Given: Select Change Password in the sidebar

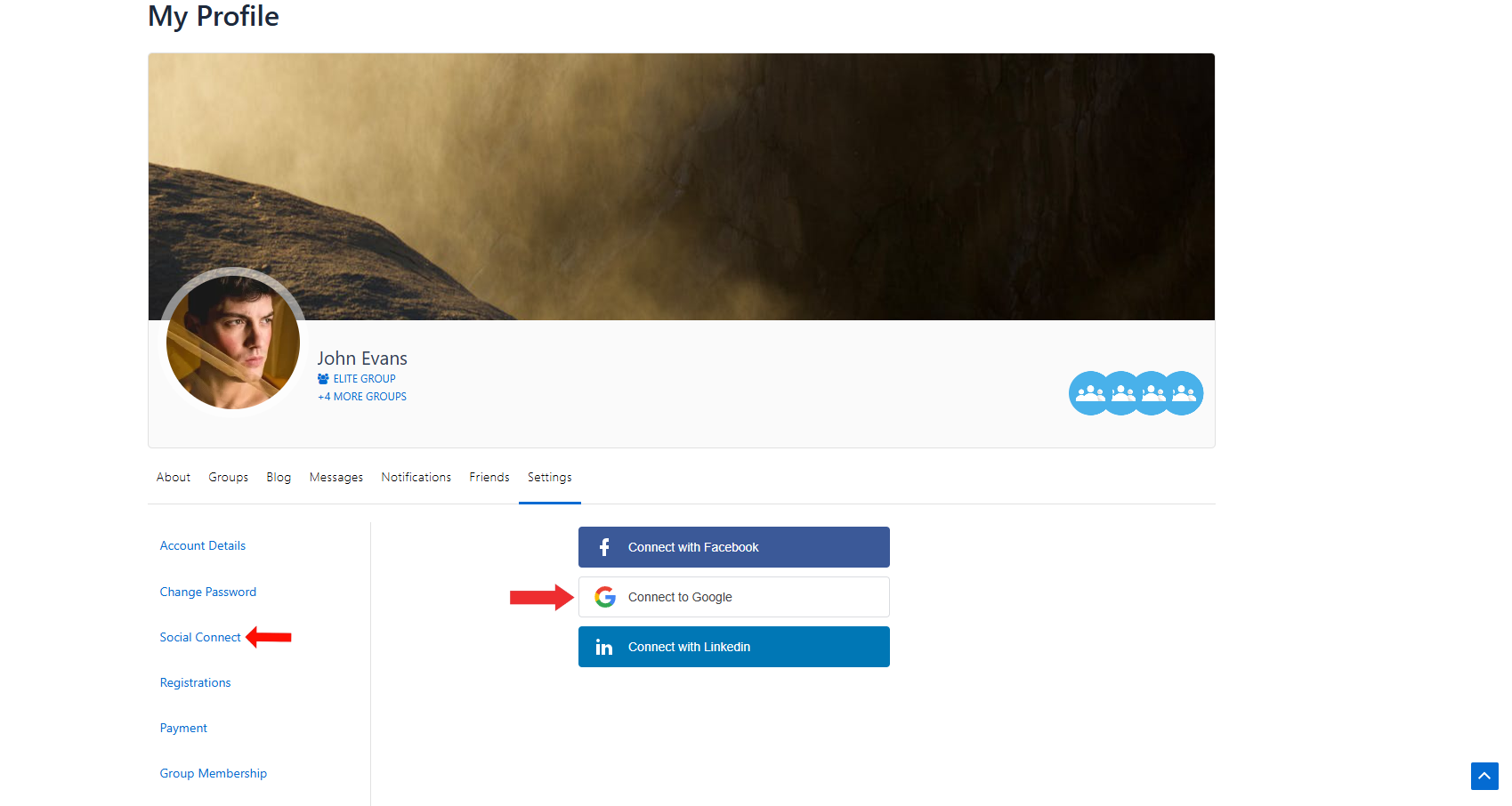Looking at the screenshot, I should click(x=208, y=592).
